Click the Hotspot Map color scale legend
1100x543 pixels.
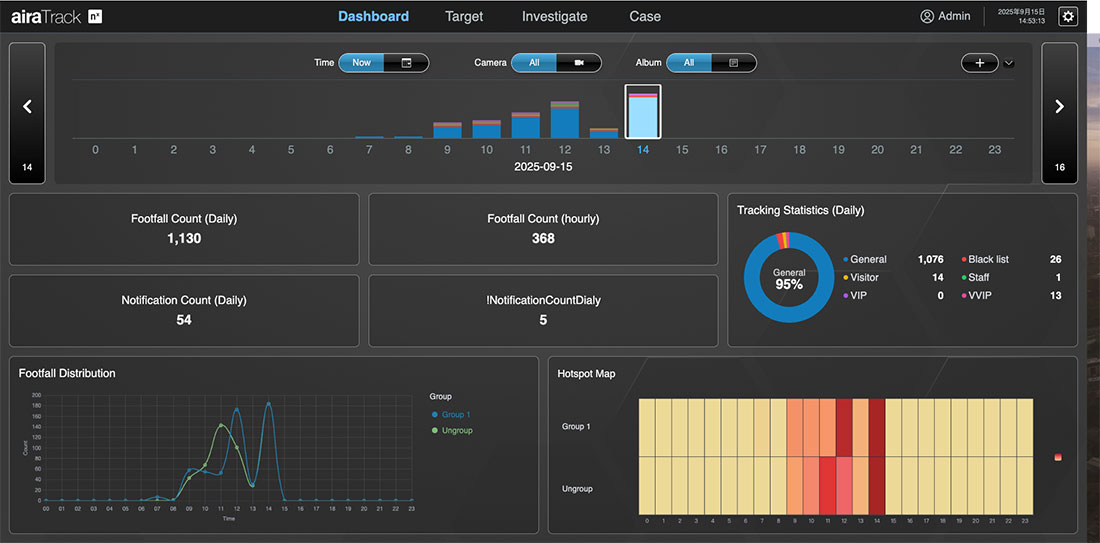click(x=1058, y=457)
